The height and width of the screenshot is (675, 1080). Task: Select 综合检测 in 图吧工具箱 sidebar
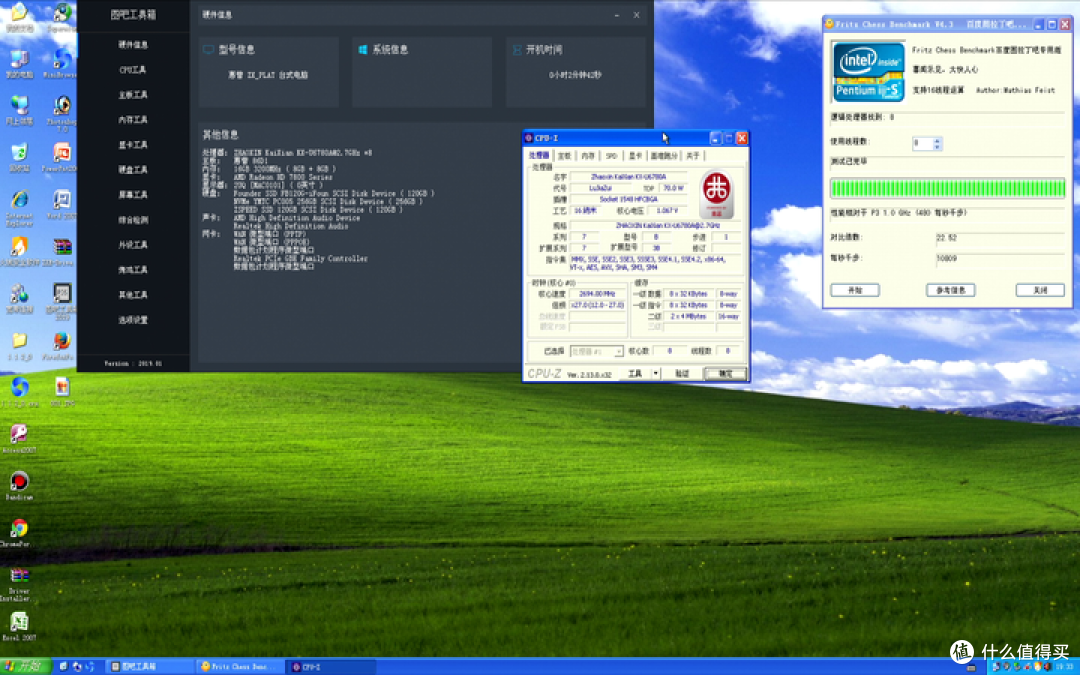pyautogui.click(x=133, y=220)
